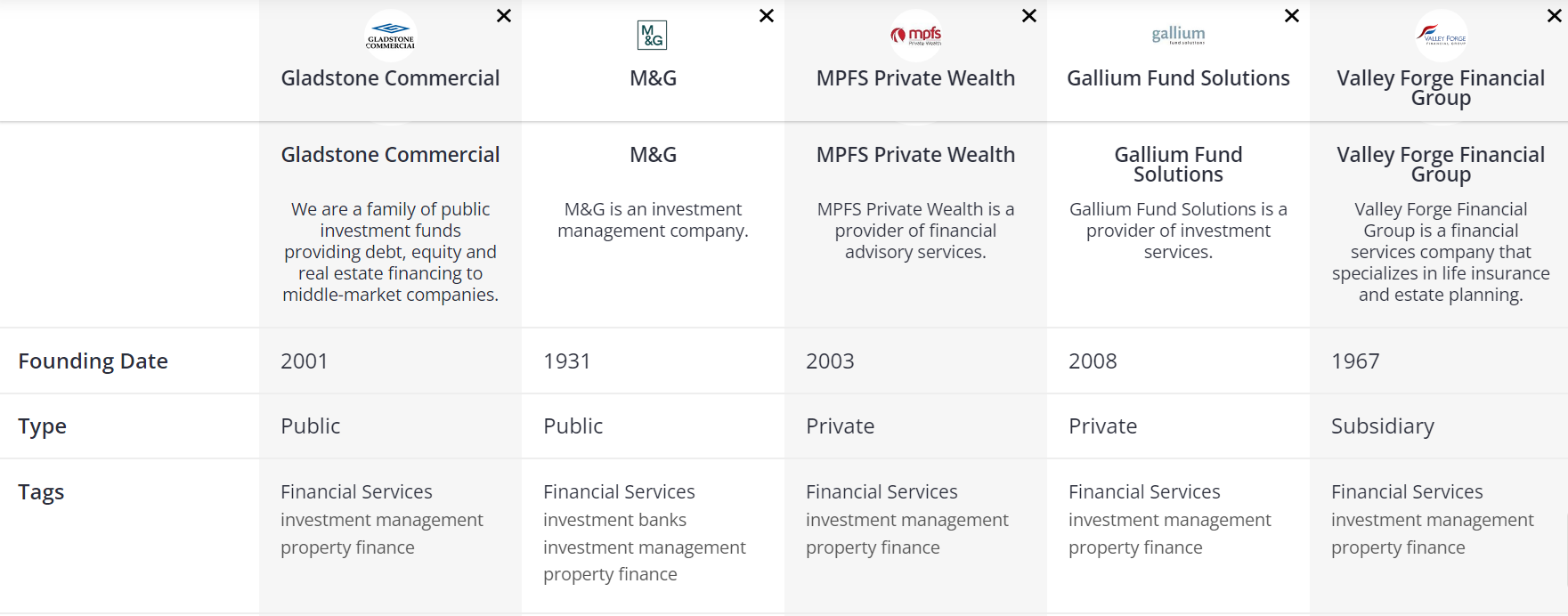This screenshot has width=1568, height=616.
Task: Open Valley Forge Financial Group header title
Action: click(1441, 87)
